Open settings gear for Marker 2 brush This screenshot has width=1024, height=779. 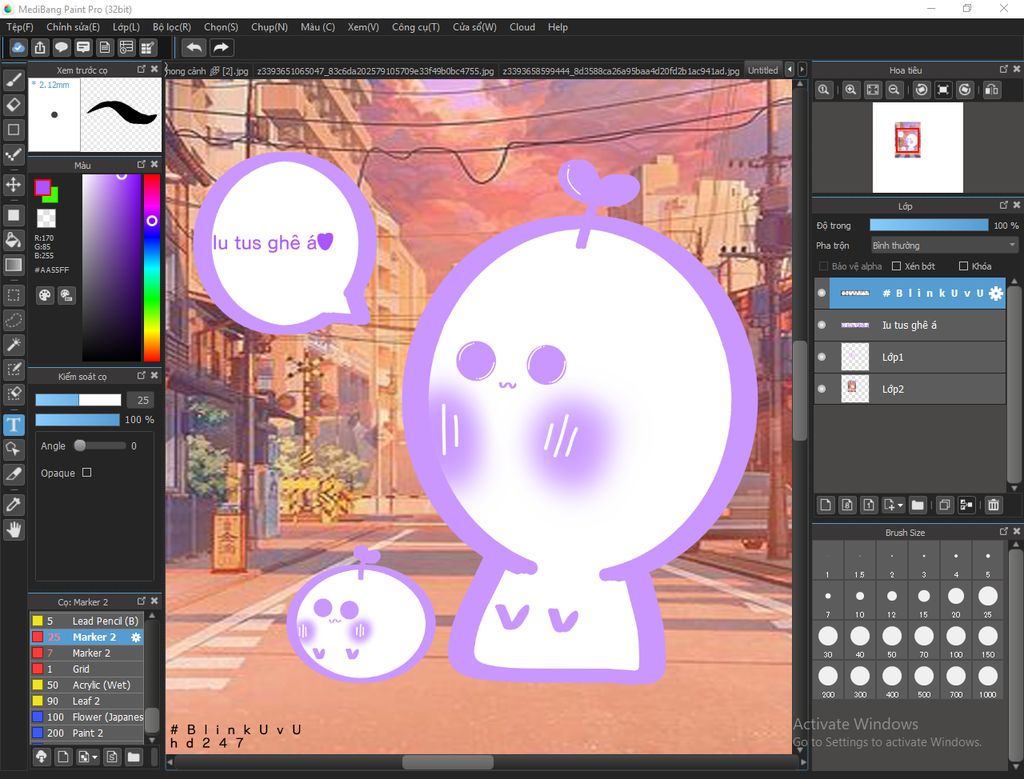click(x=136, y=637)
